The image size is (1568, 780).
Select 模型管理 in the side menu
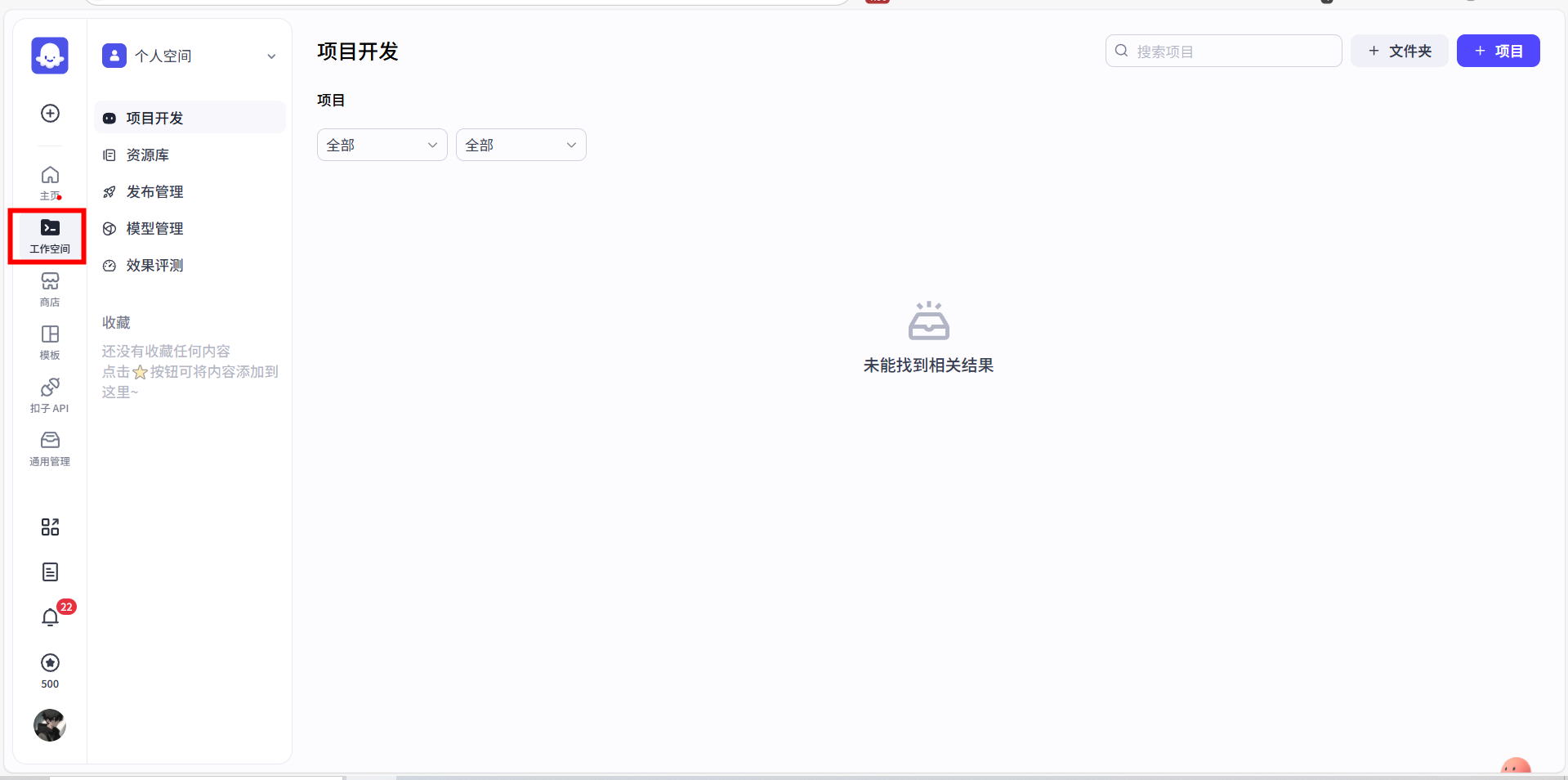(154, 229)
